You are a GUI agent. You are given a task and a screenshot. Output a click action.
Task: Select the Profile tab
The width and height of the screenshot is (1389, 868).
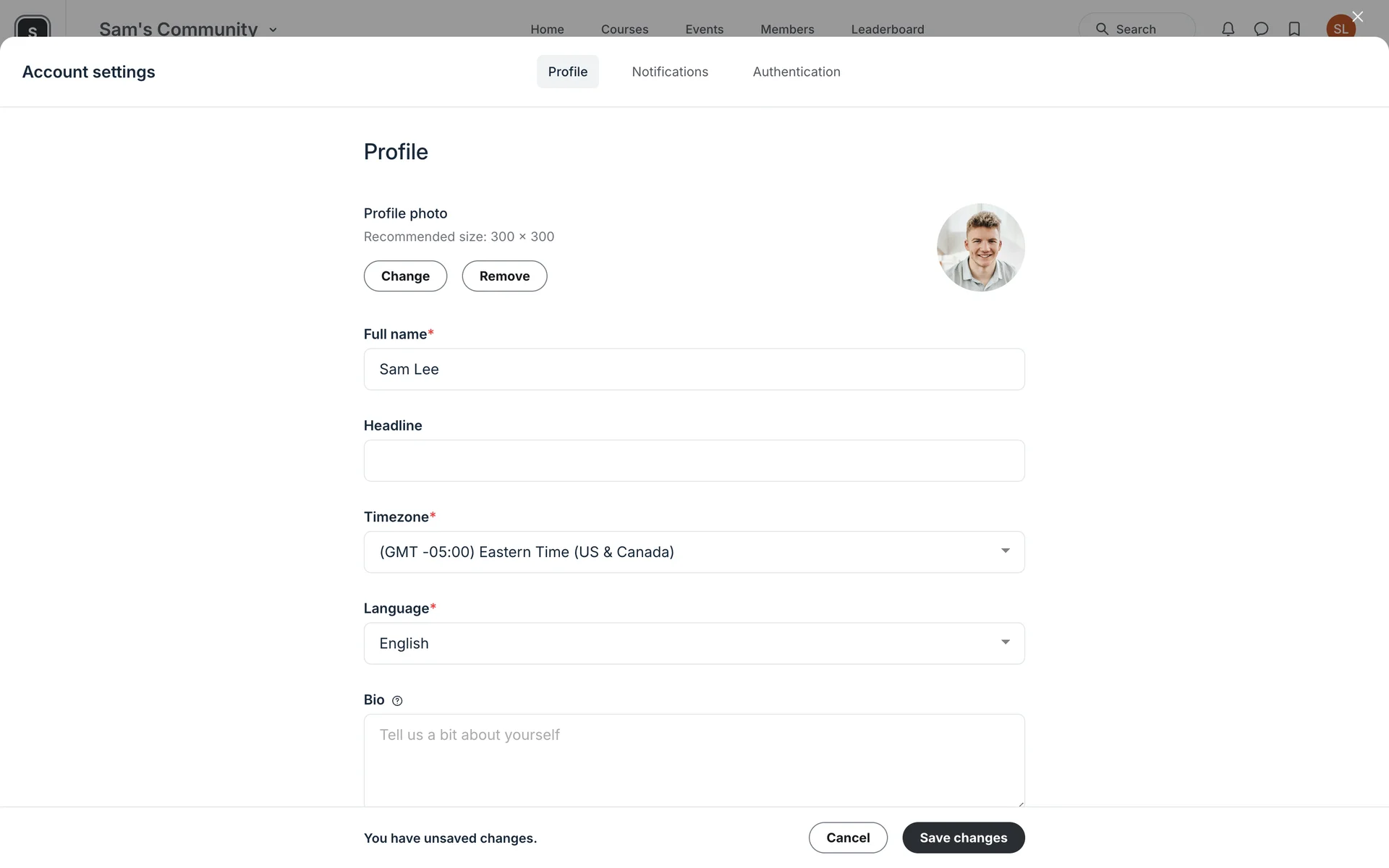567,72
